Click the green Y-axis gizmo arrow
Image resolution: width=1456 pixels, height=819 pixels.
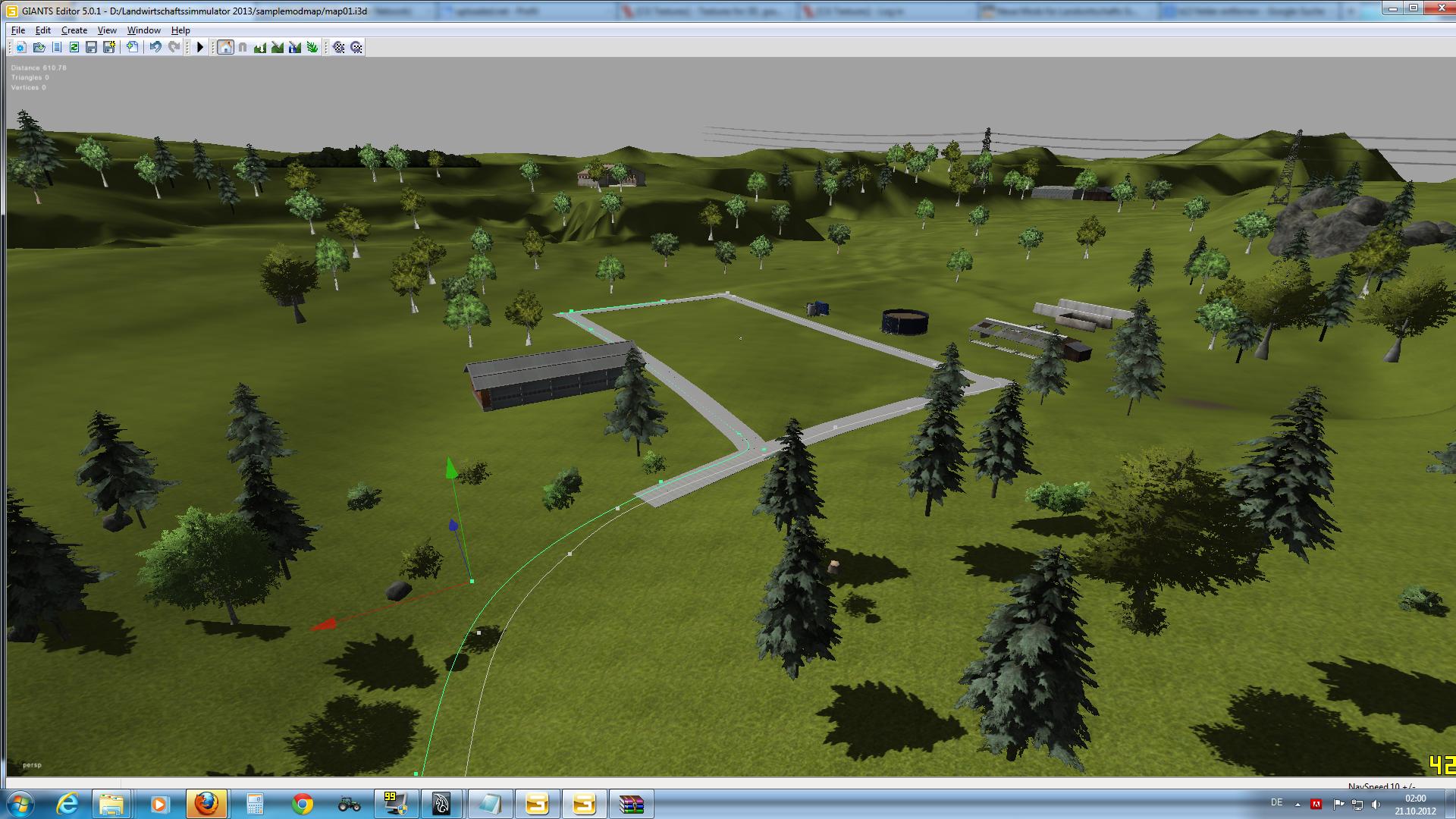(x=451, y=468)
